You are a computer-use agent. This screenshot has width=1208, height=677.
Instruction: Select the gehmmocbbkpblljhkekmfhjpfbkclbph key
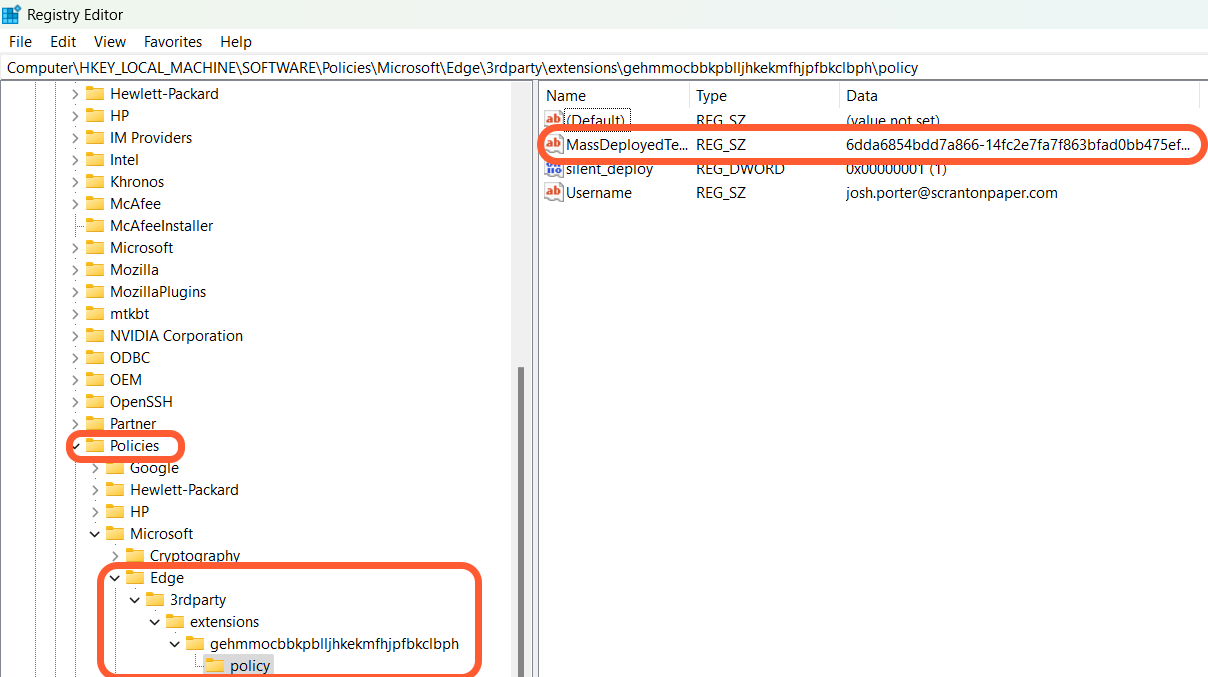point(334,644)
